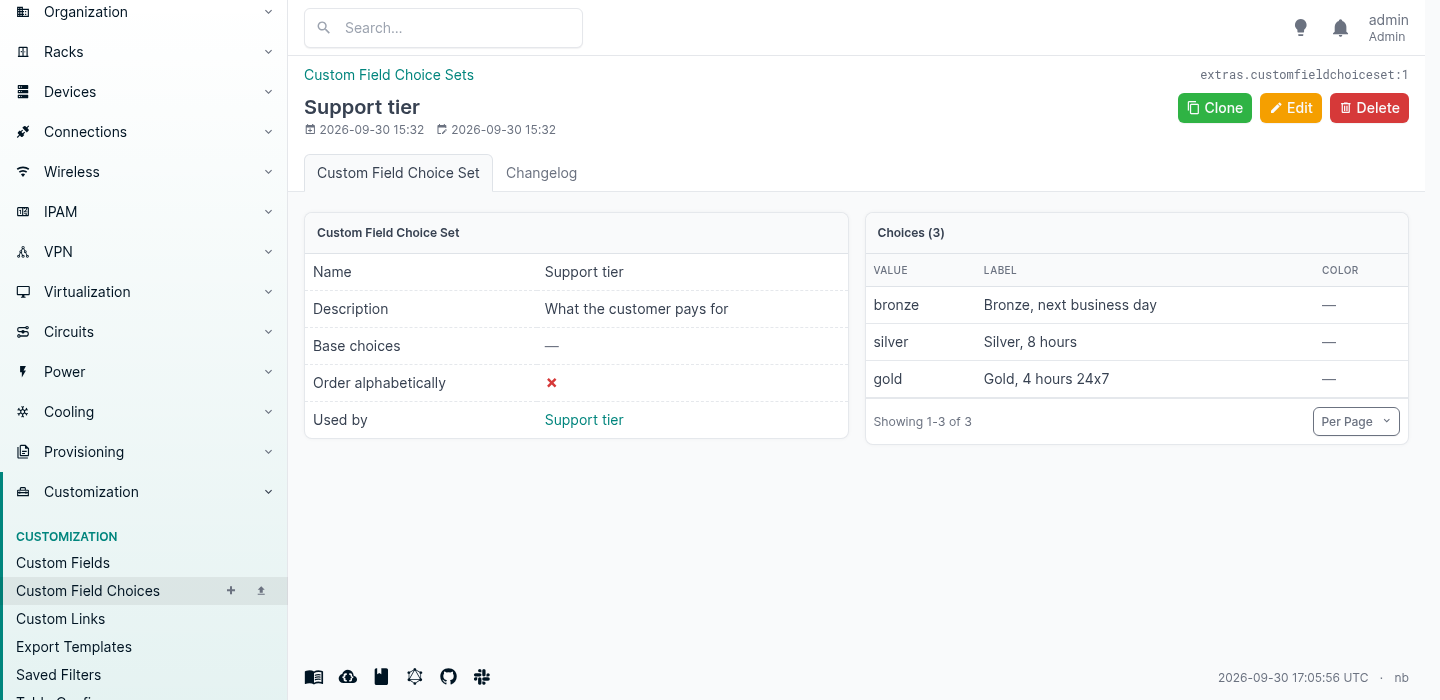Expand the Connections menu chevron
The image size is (1440, 700).
(x=268, y=132)
